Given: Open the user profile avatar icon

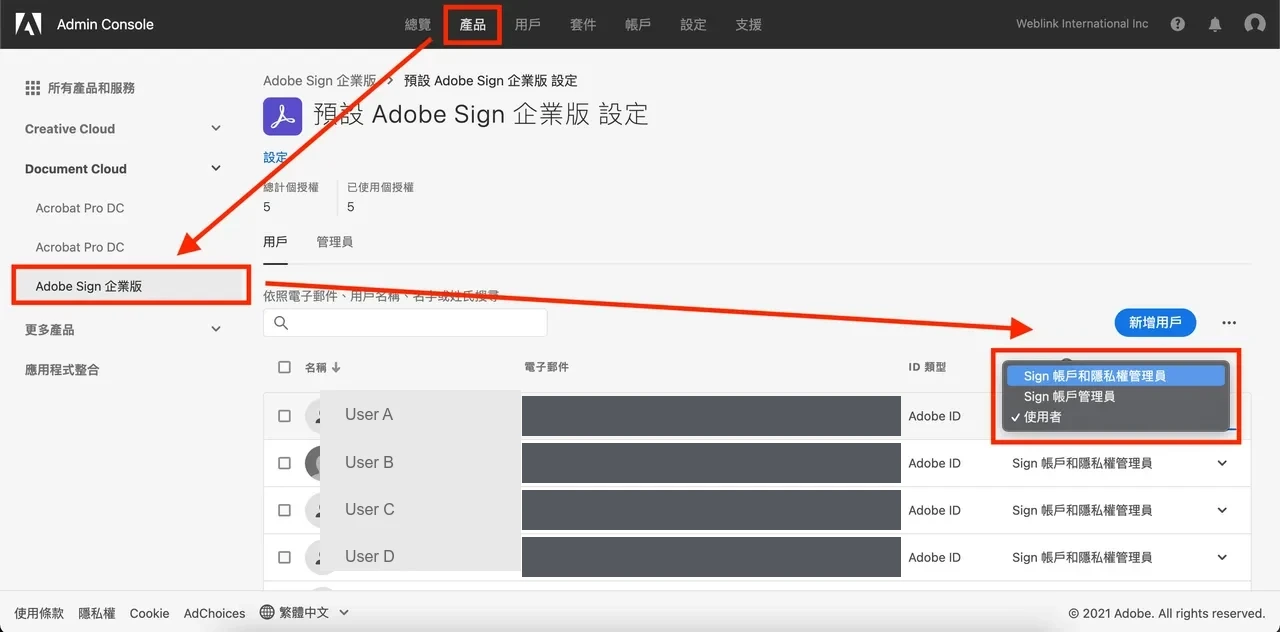Looking at the screenshot, I should (x=1255, y=24).
